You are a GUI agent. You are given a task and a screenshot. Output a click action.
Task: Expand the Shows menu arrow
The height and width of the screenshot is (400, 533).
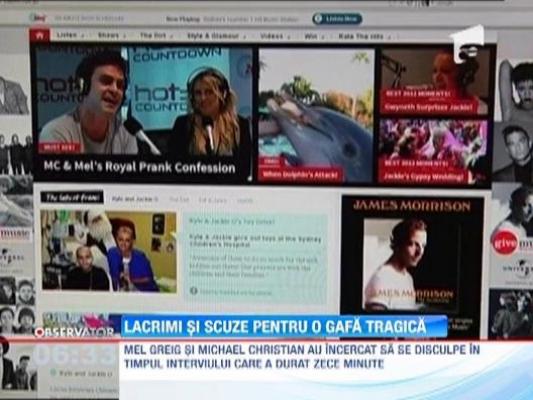point(124,36)
